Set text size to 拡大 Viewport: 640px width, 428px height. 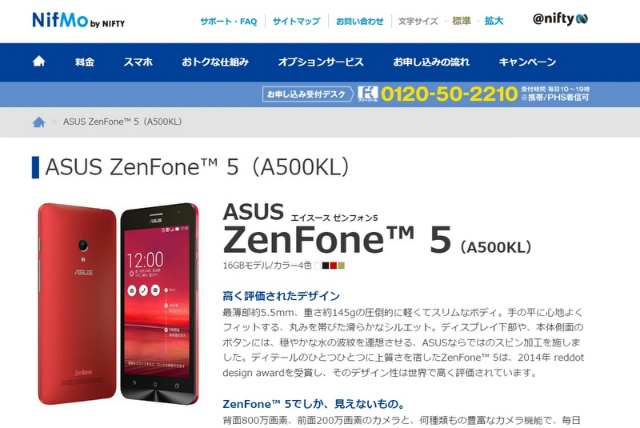(x=494, y=21)
